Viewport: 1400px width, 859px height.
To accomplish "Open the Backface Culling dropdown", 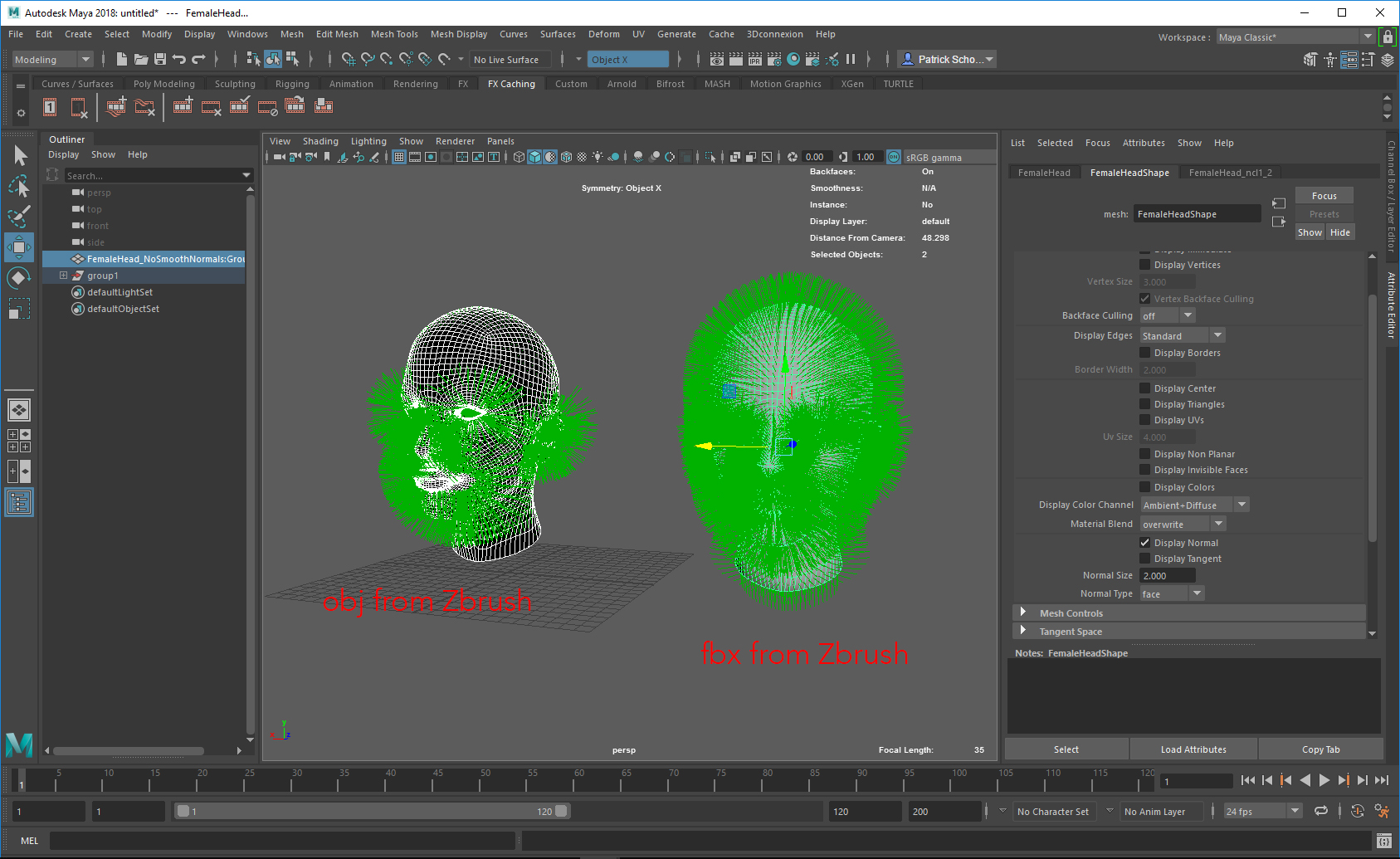I will [x=1167, y=315].
